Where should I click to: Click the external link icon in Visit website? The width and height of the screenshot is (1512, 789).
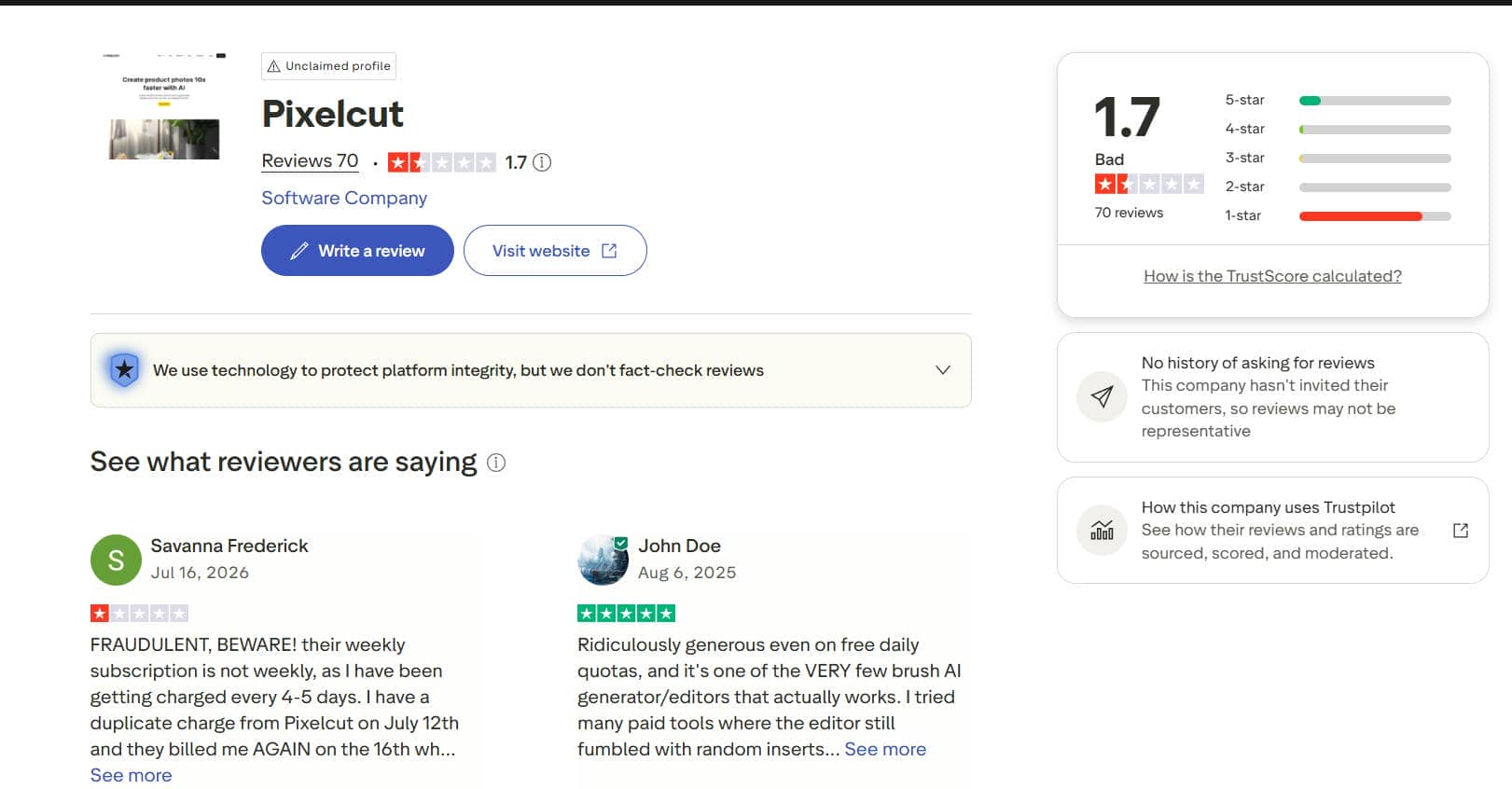tap(609, 251)
